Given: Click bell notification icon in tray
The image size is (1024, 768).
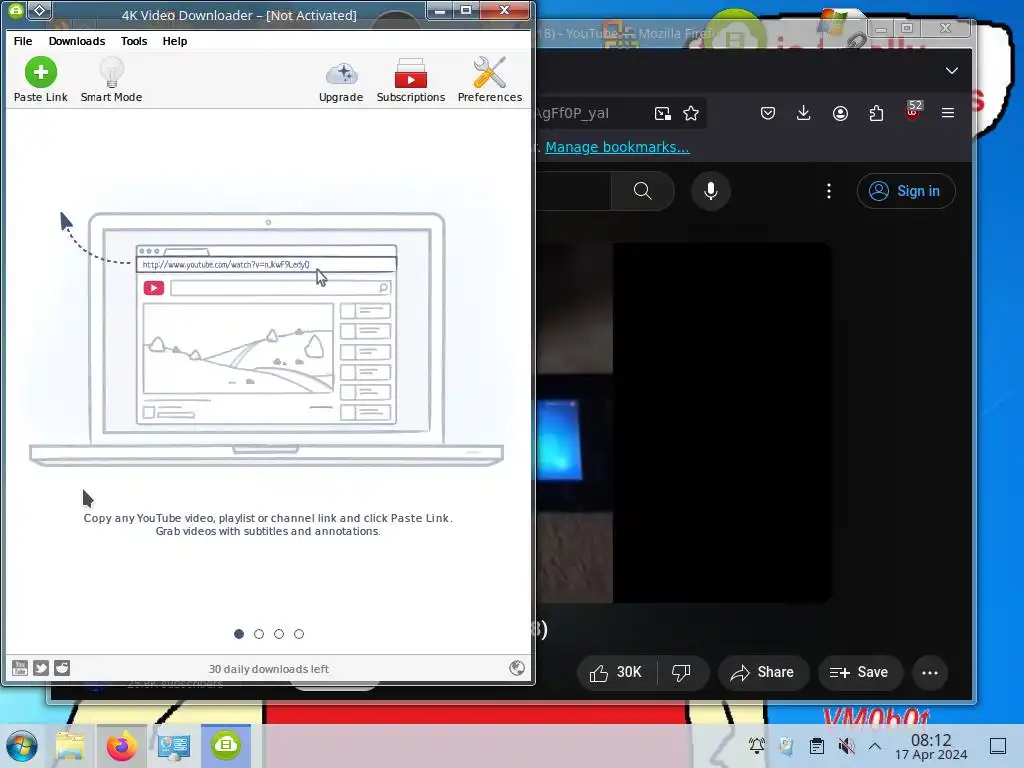Looking at the screenshot, I should pos(757,746).
